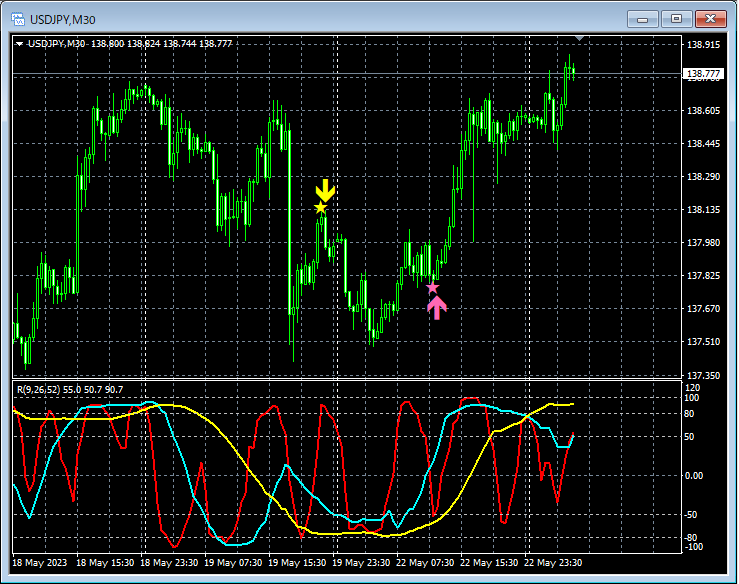The width and height of the screenshot is (739, 584).
Task: Click time axis label 19 May 07:30
Action: pos(233,563)
